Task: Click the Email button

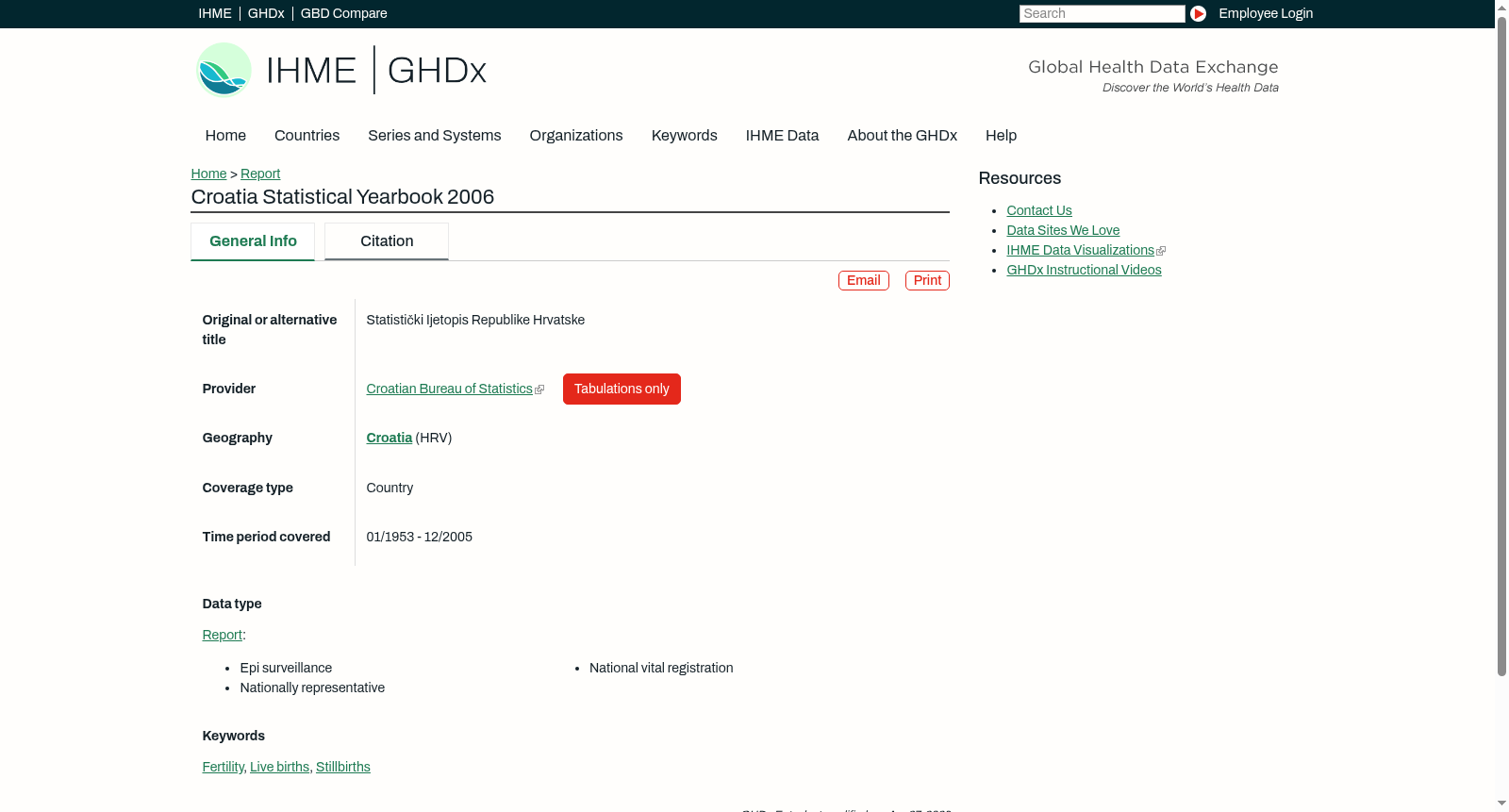Action: (863, 280)
